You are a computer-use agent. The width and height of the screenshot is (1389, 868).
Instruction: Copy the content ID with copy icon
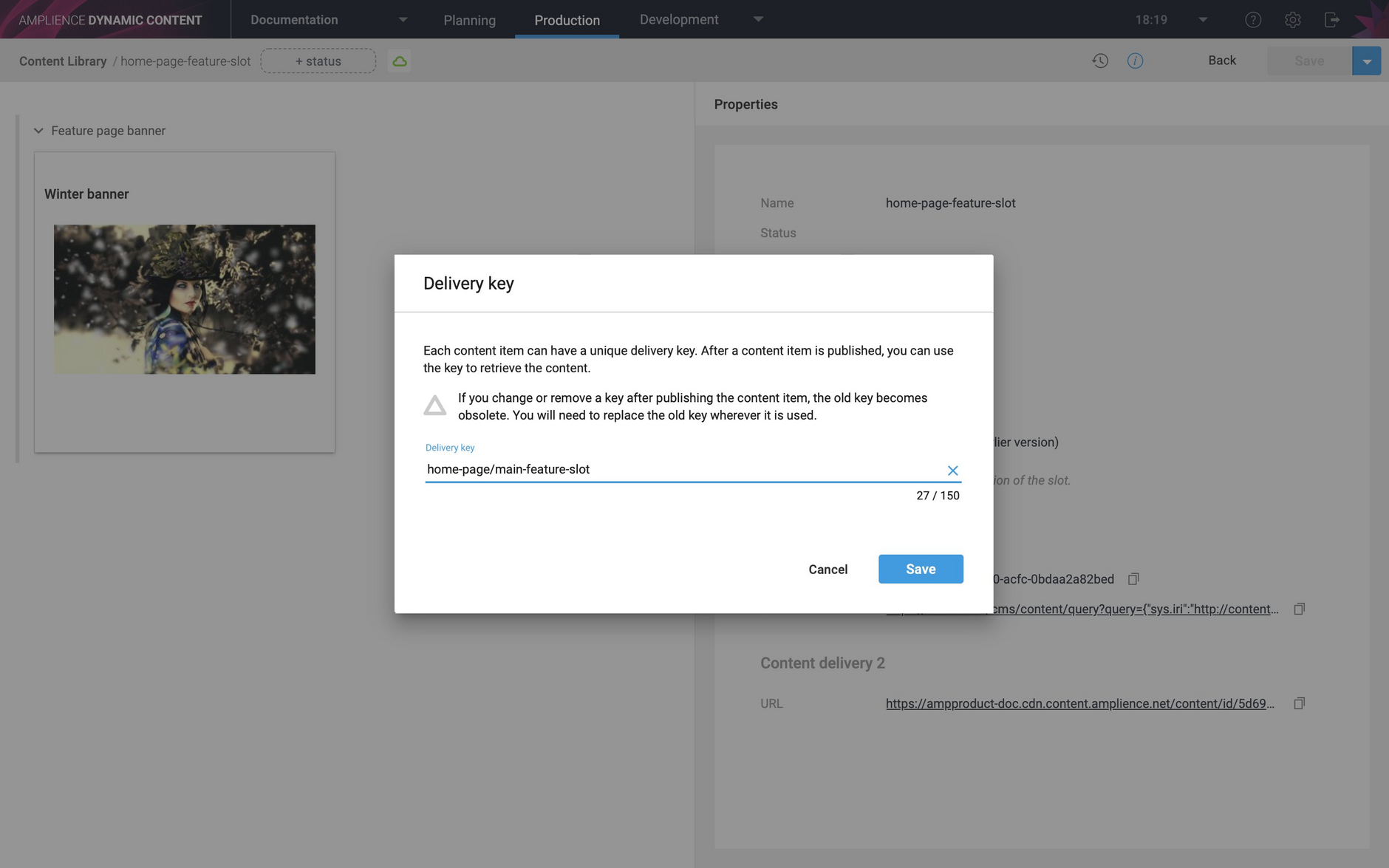1134,578
